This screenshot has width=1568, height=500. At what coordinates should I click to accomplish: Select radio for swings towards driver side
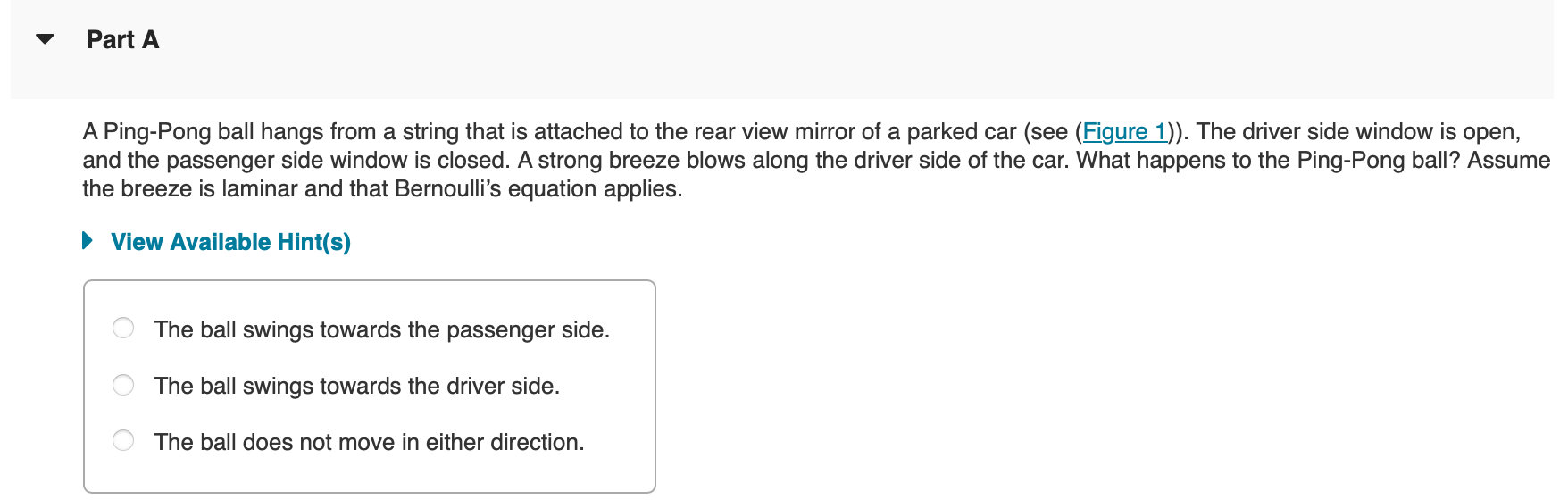click(123, 385)
